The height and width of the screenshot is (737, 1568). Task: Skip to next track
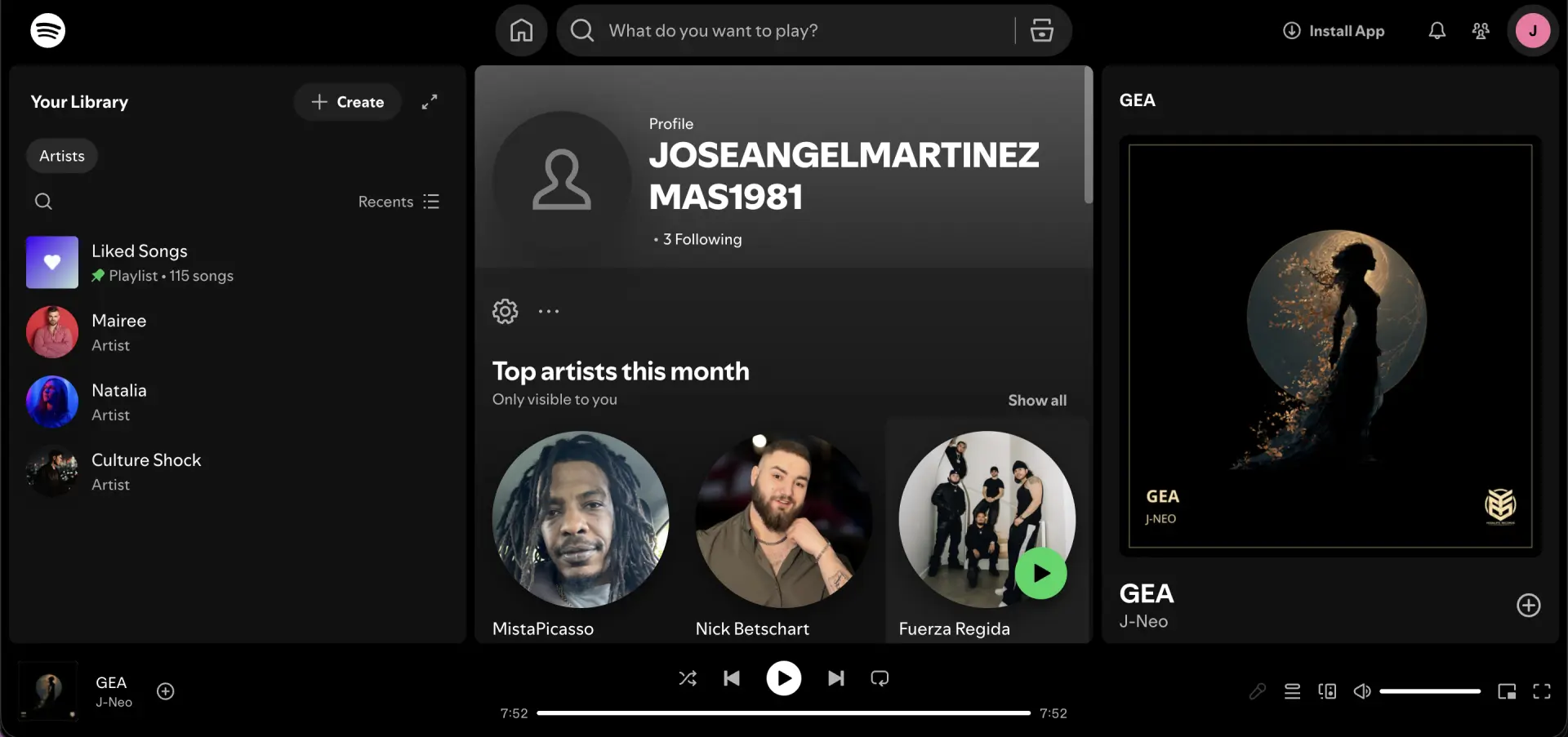(836, 678)
